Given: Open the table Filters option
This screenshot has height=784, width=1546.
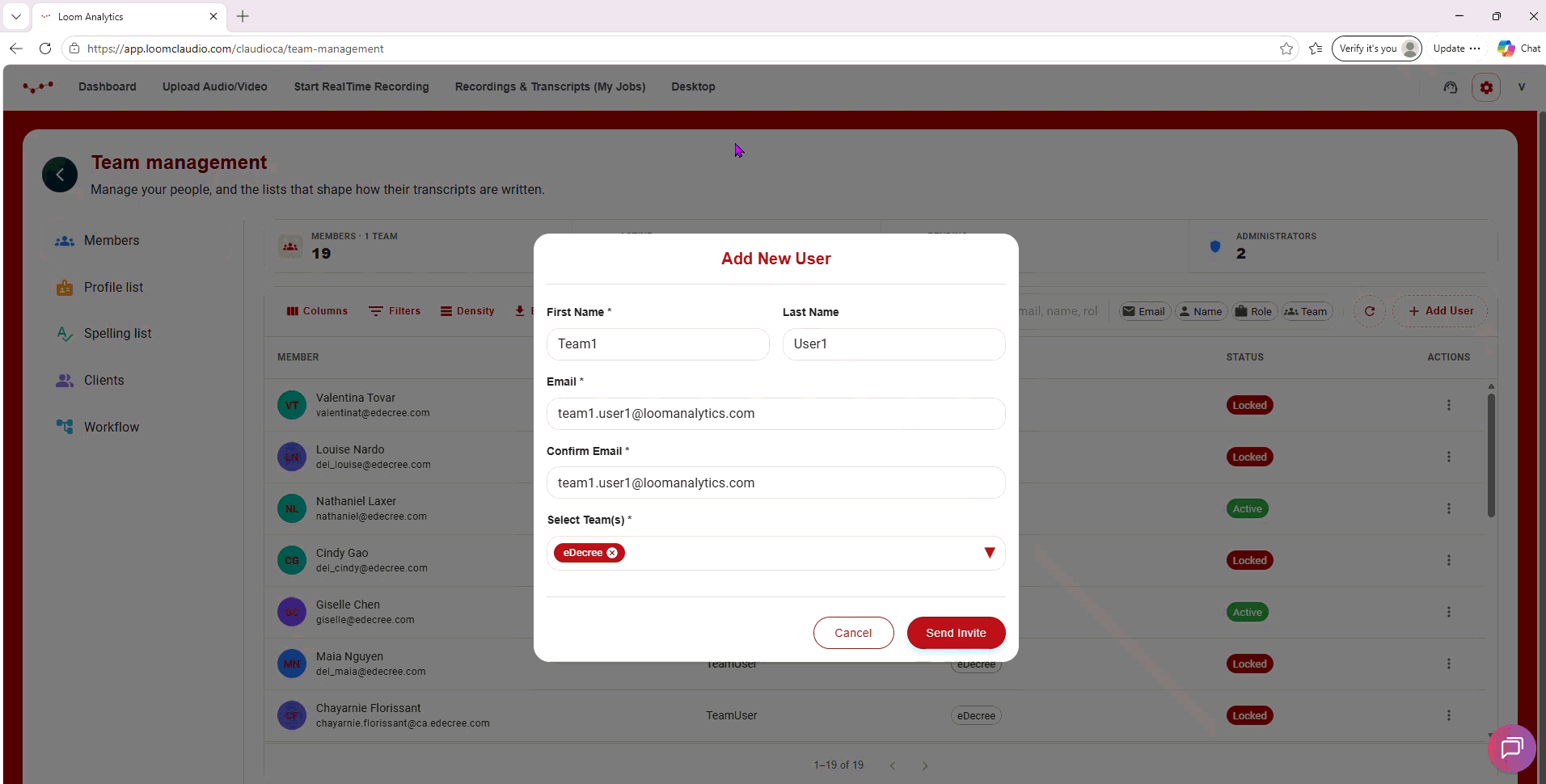Looking at the screenshot, I should coord(395,311).
